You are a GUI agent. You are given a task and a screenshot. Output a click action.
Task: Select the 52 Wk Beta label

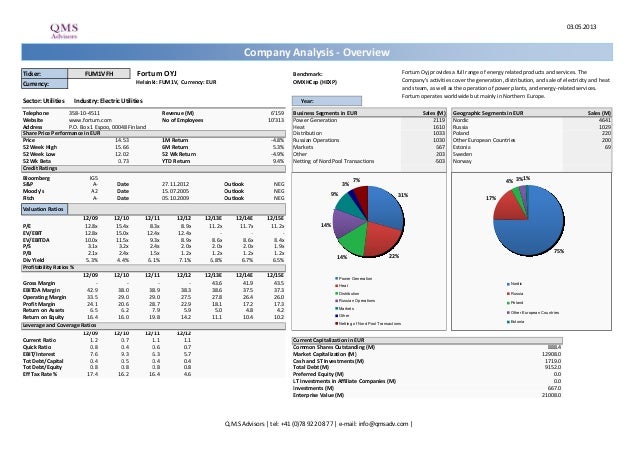[37, 161]
